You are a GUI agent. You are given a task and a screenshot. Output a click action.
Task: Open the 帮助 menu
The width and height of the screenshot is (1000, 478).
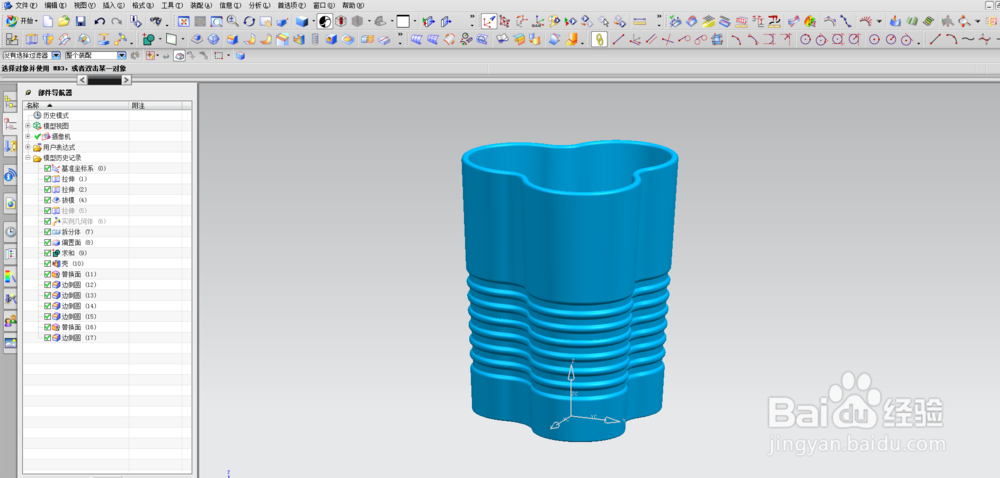click(353, 5)
